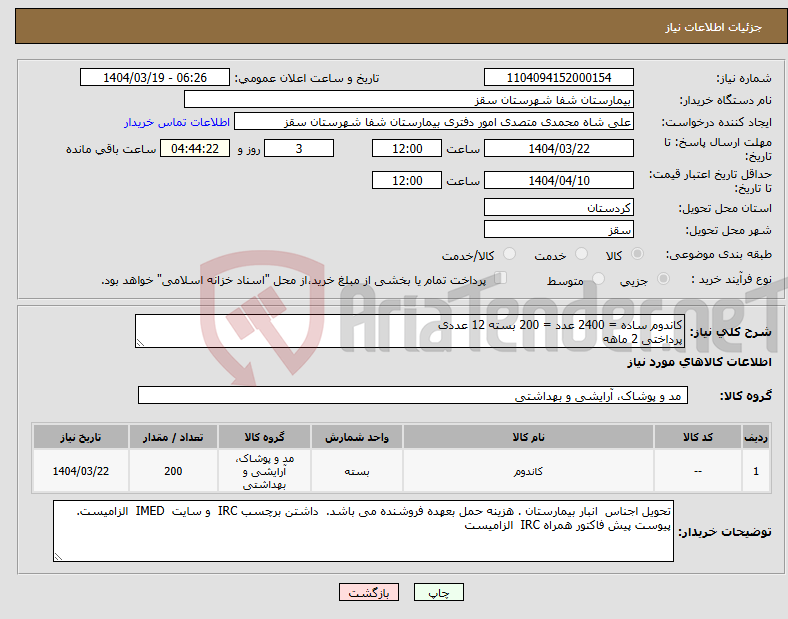Select the متوسط purchase type radio
788x619 pixels.
coord(598,279)
